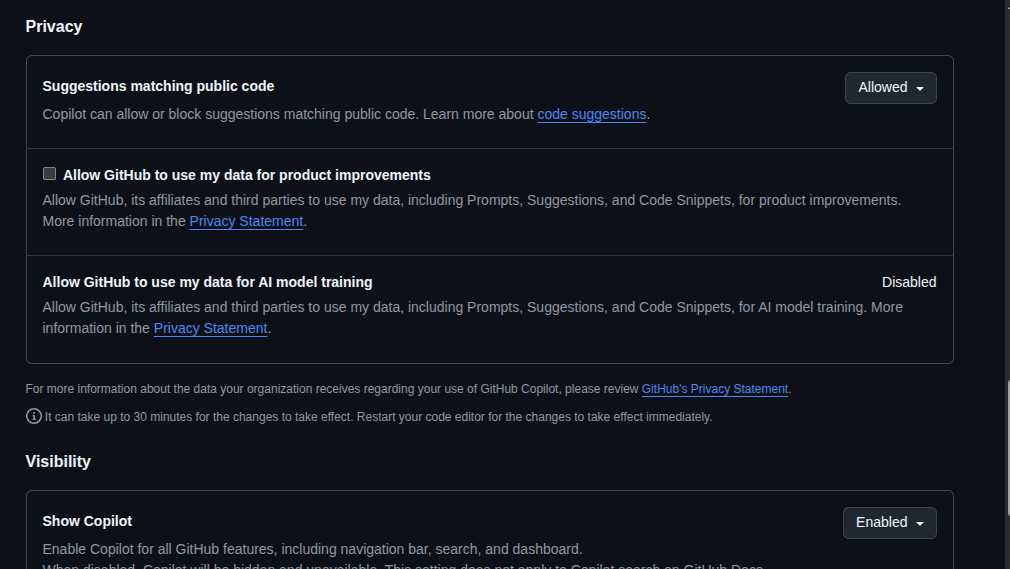Click the Visibility section heading
Screen dimensions: 1010x569
pos(58,461)
